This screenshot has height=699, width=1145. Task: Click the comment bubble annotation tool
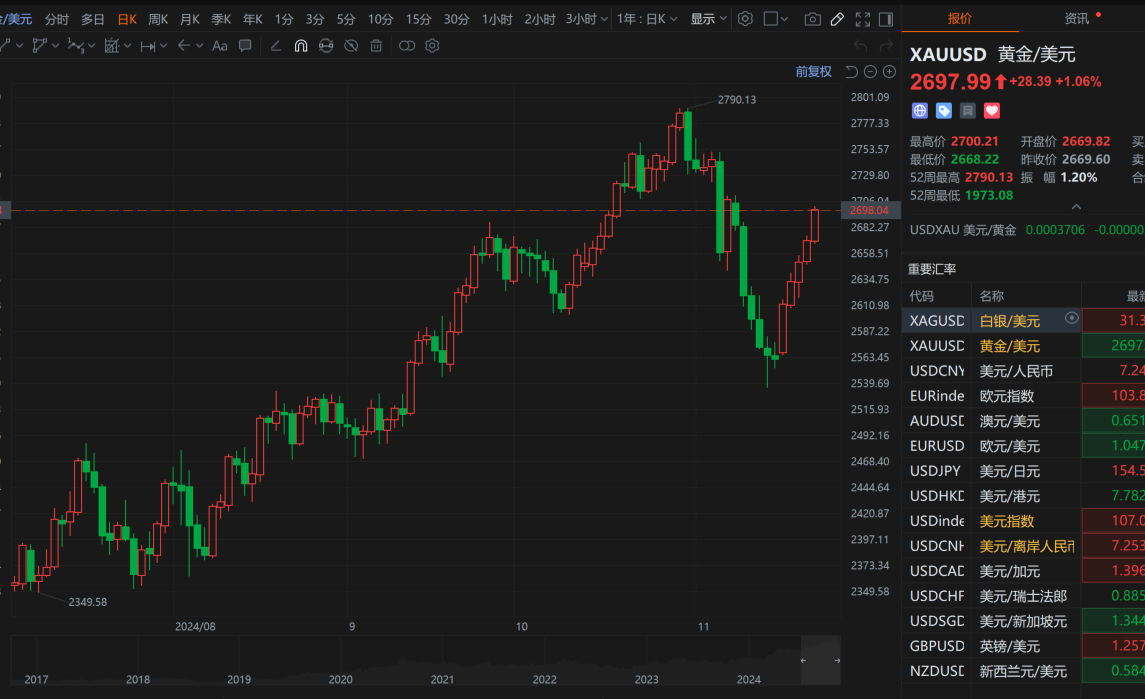[246, 46]
